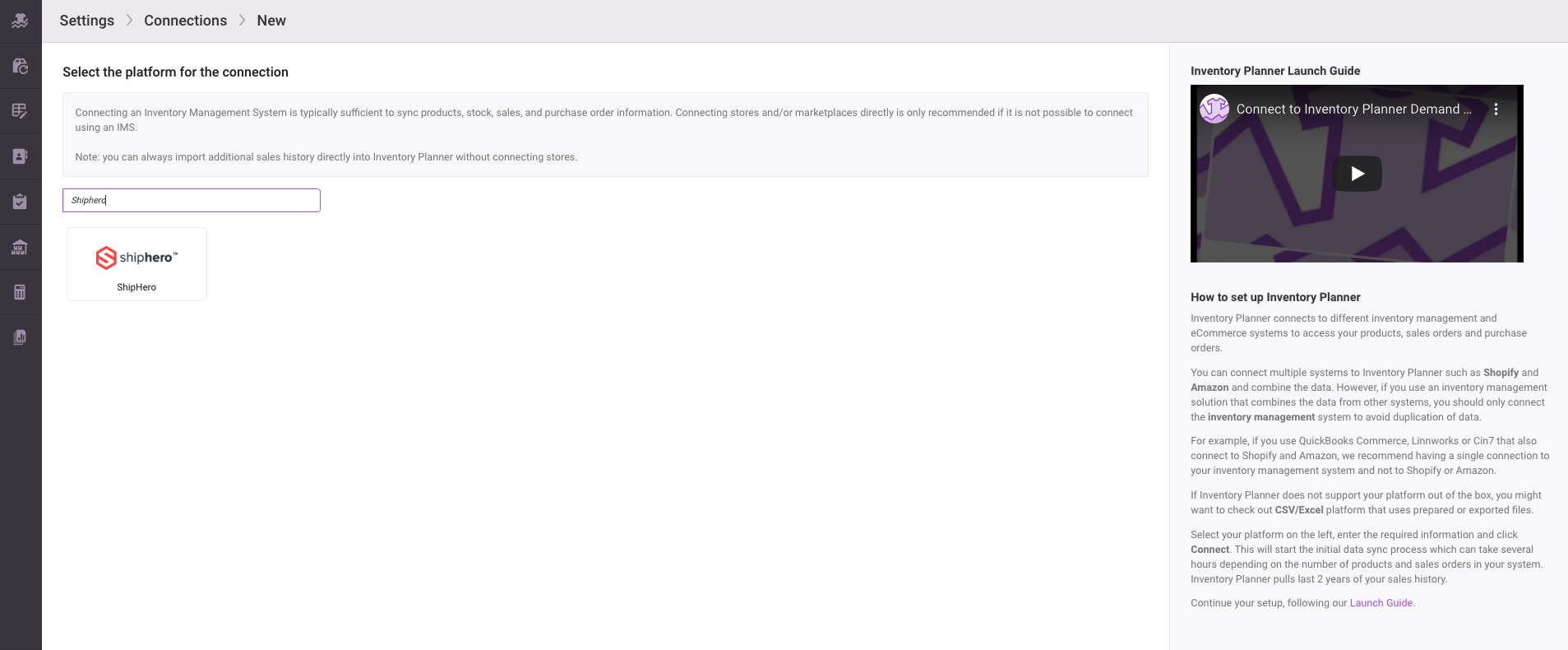Open the video title link
The image size is (1568, 650).
click(x=1353, y=109)
